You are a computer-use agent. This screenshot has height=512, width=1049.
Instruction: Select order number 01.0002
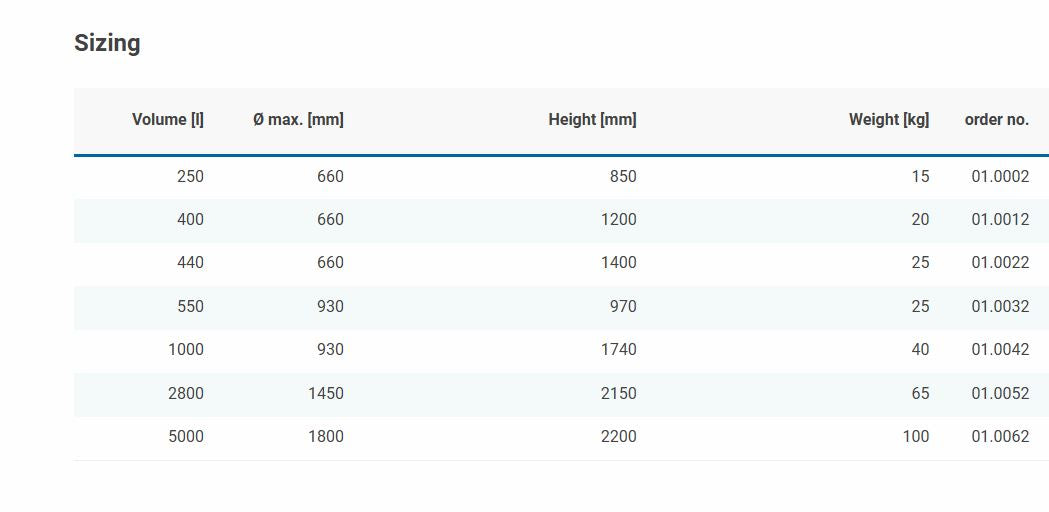click(x=1000, y=177)
